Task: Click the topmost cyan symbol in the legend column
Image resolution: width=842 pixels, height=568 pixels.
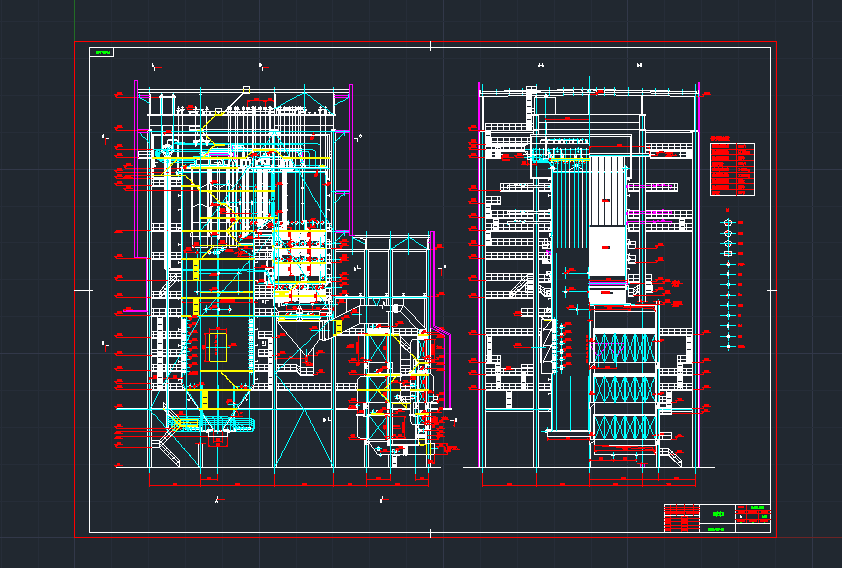Action: tap(728, 222)
